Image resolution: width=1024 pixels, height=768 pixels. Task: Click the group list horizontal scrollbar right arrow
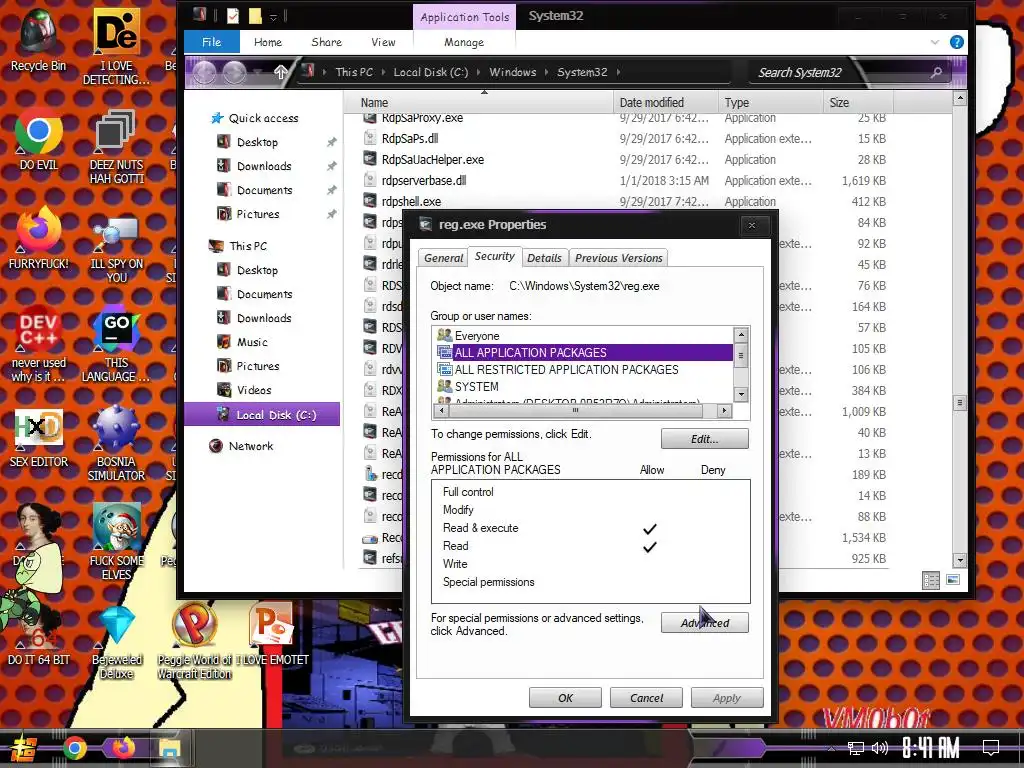point(724,411)
